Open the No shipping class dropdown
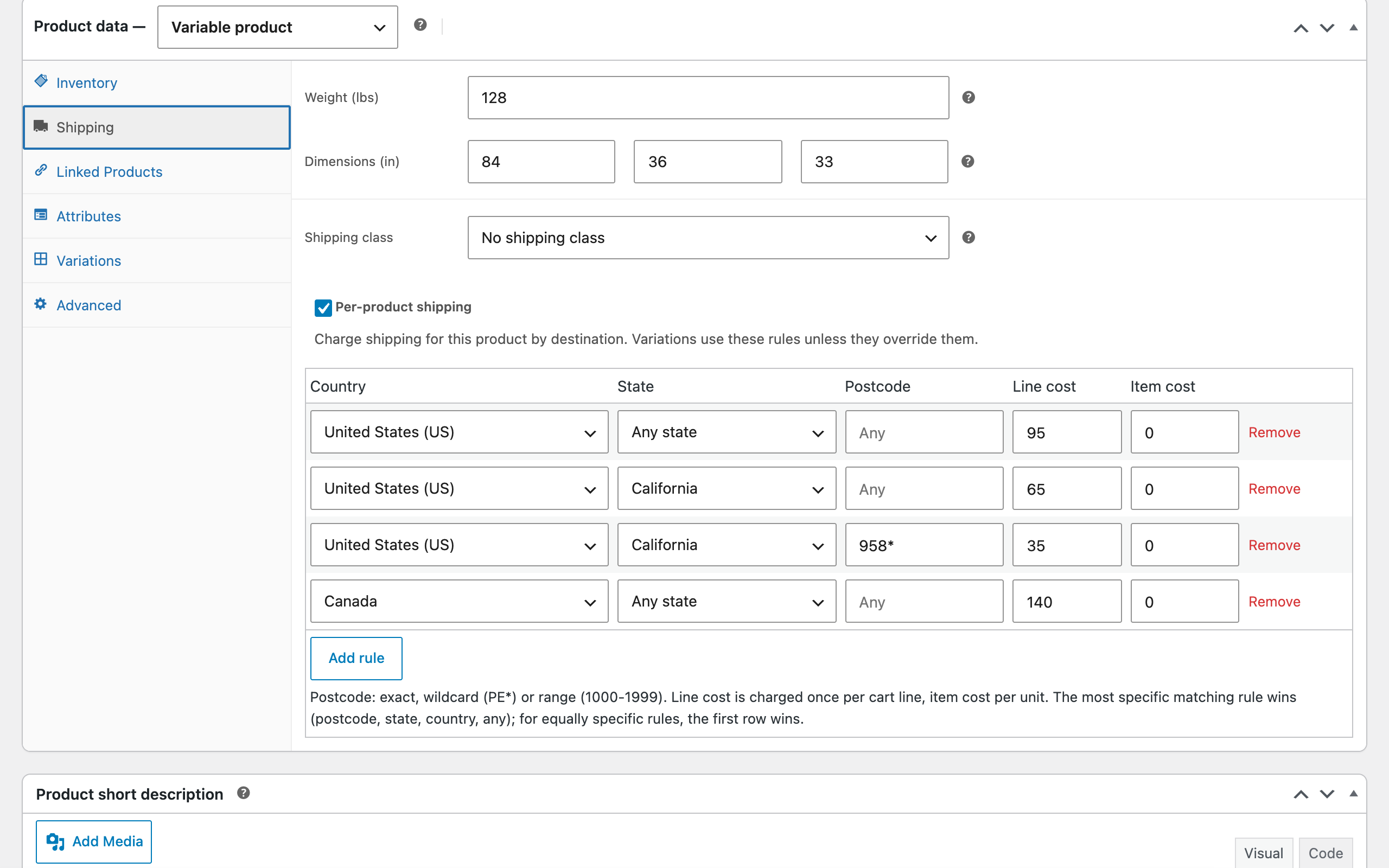Image resolution: width=1389 pixels, height=868 pixels. point(708,238)
